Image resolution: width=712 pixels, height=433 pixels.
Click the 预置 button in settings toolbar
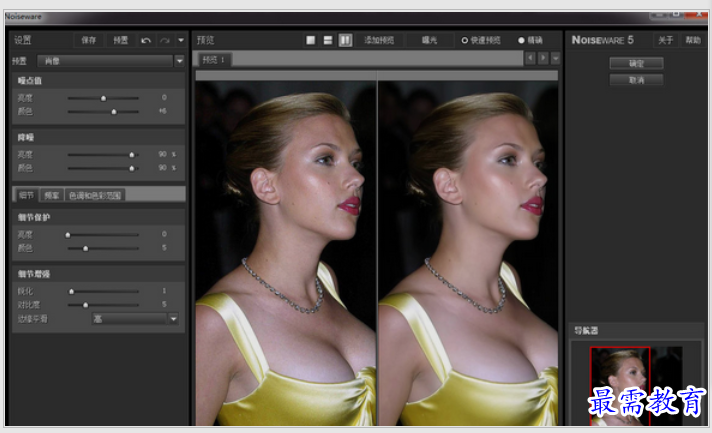click(120, 40)
